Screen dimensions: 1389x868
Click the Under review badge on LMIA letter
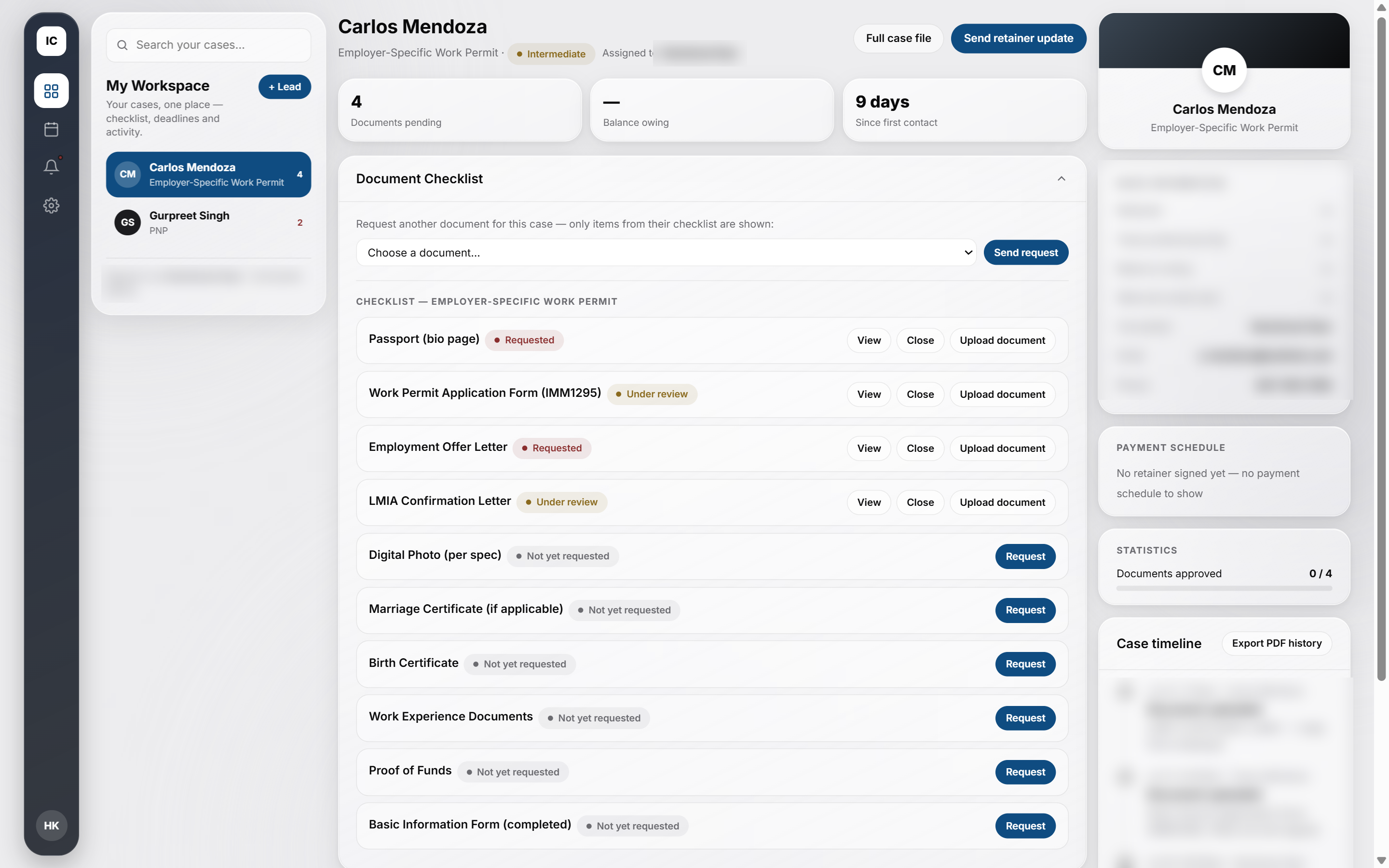(x=561, y=502)
